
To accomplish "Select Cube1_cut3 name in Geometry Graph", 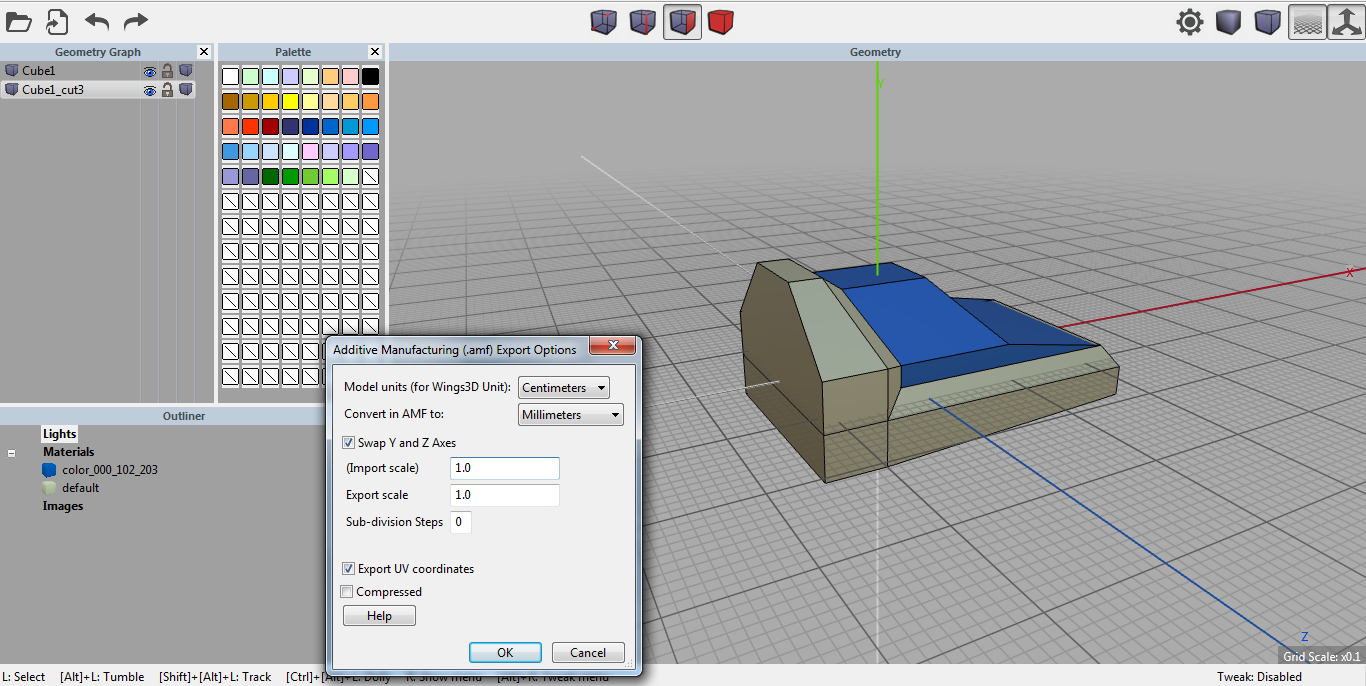I will [x=53, y=90].
